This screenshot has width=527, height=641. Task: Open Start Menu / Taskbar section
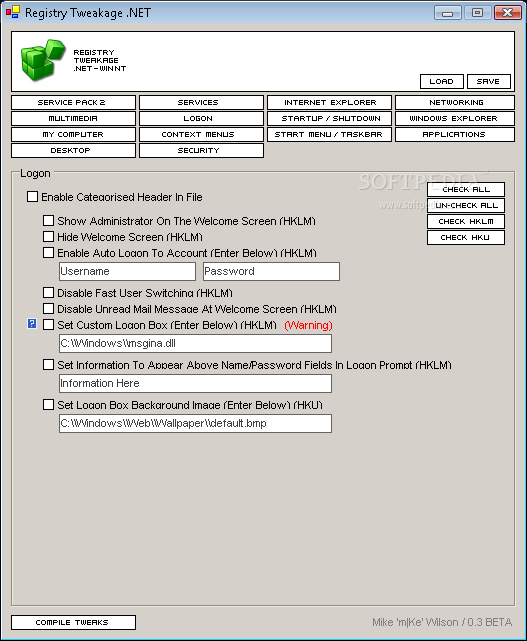pos(329,134)
